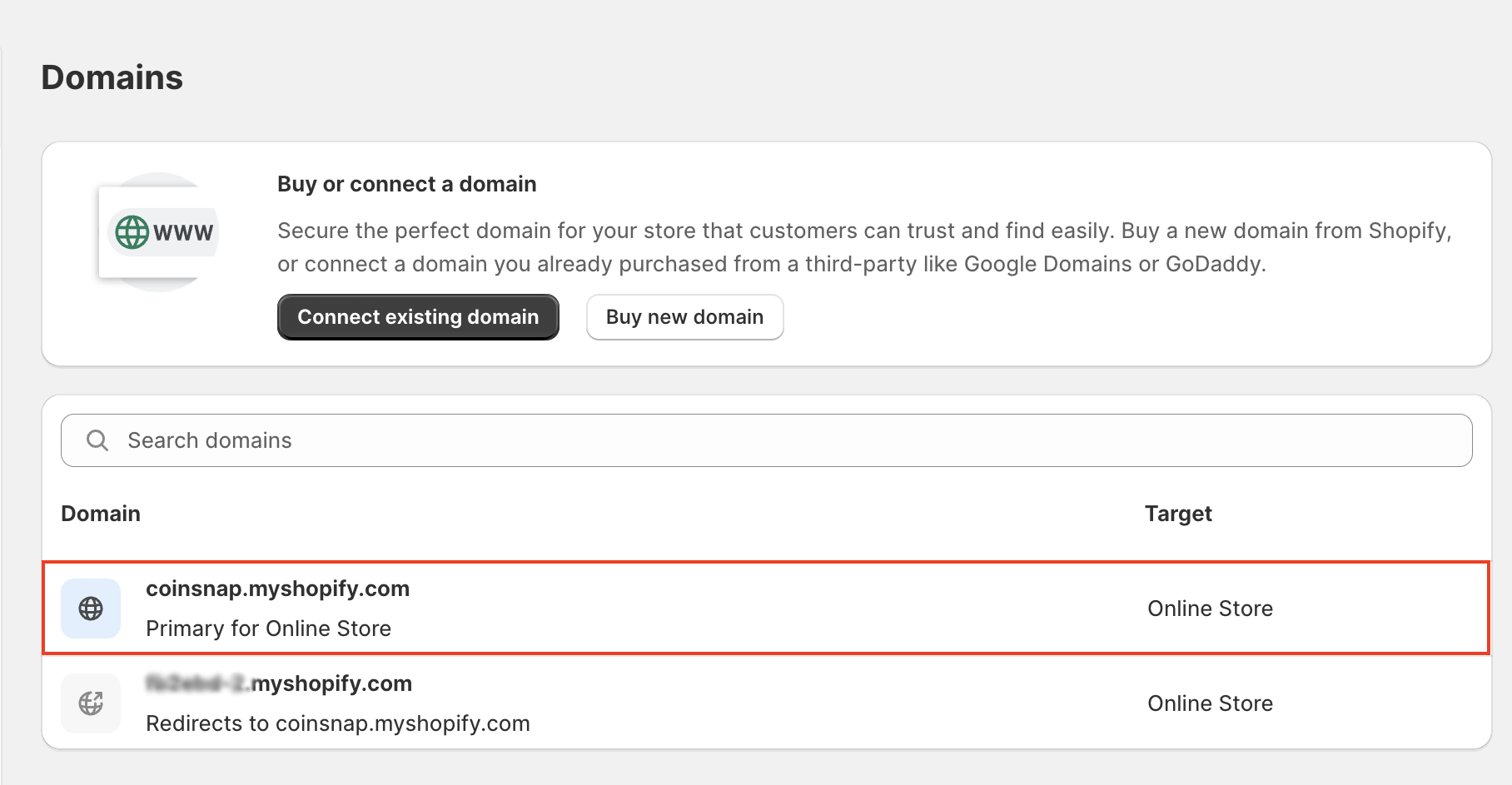Select the globe icon for coinsnap.myshopify.com
Viewport: 1512px width, 785px height.
91,609
